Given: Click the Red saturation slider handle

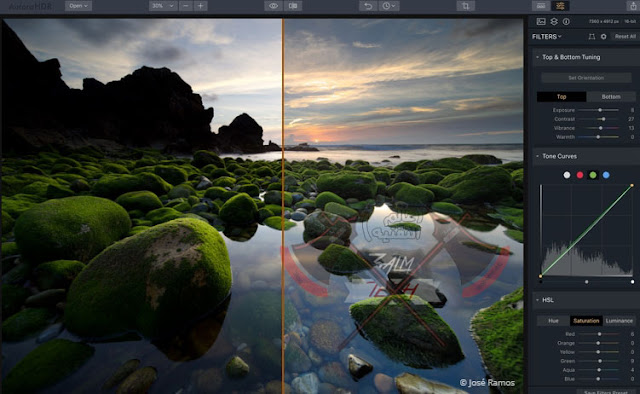Looking at the screenshot, I should (599, 334).
